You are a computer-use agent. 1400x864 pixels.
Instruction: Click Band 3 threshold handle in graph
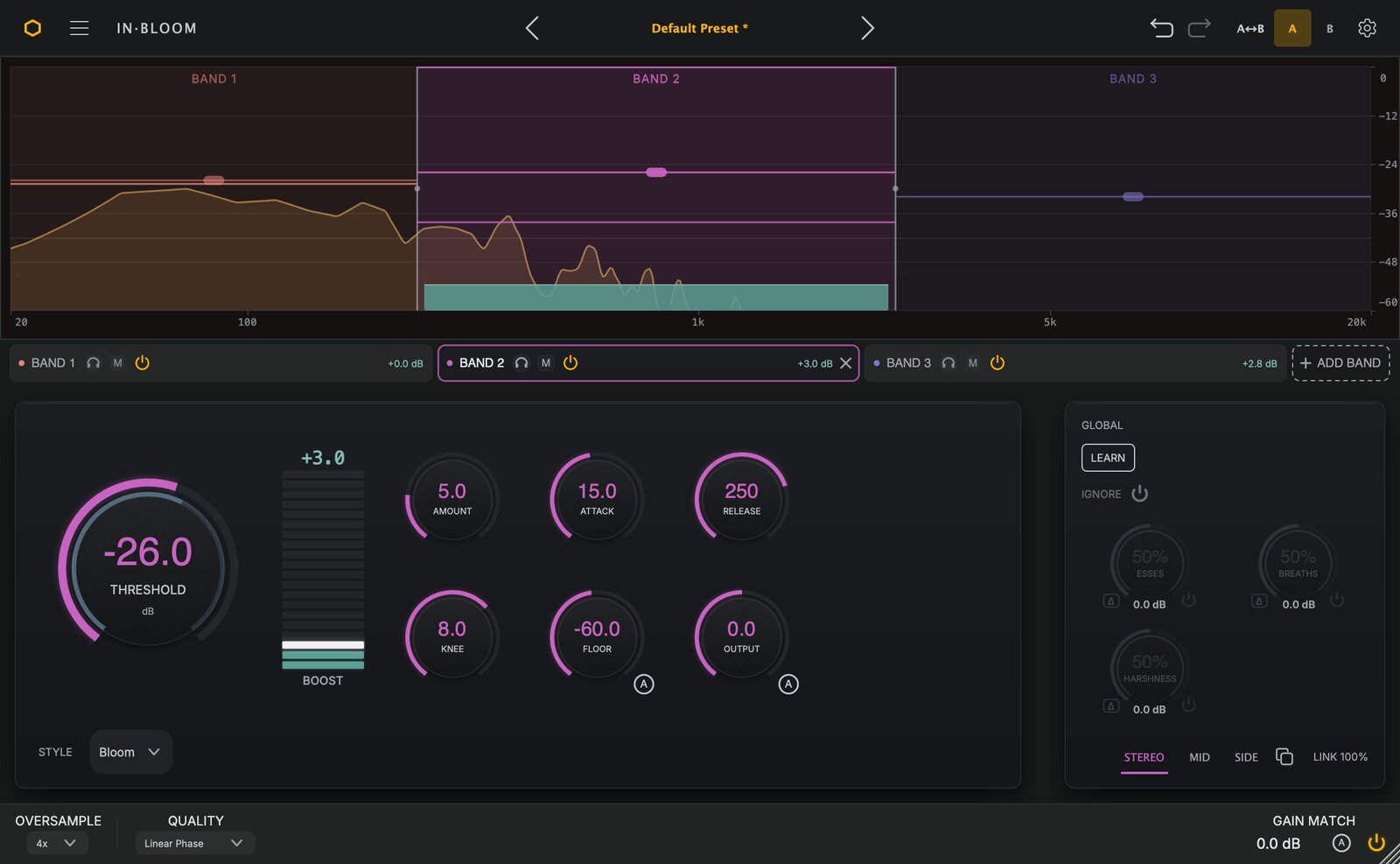[1133, 197]
